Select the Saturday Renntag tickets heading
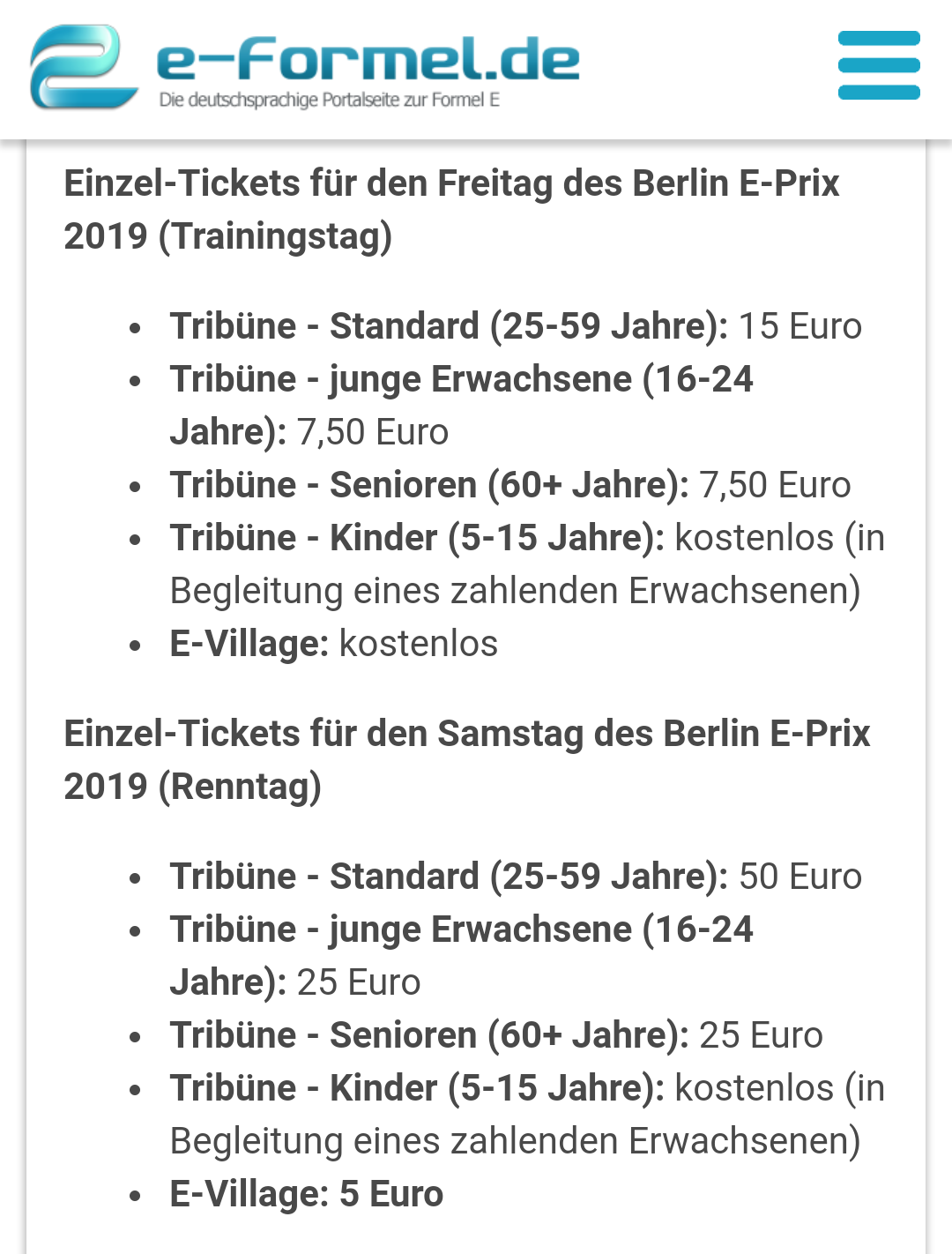This screenshot has width=952, height=1254. click(466, 760)
